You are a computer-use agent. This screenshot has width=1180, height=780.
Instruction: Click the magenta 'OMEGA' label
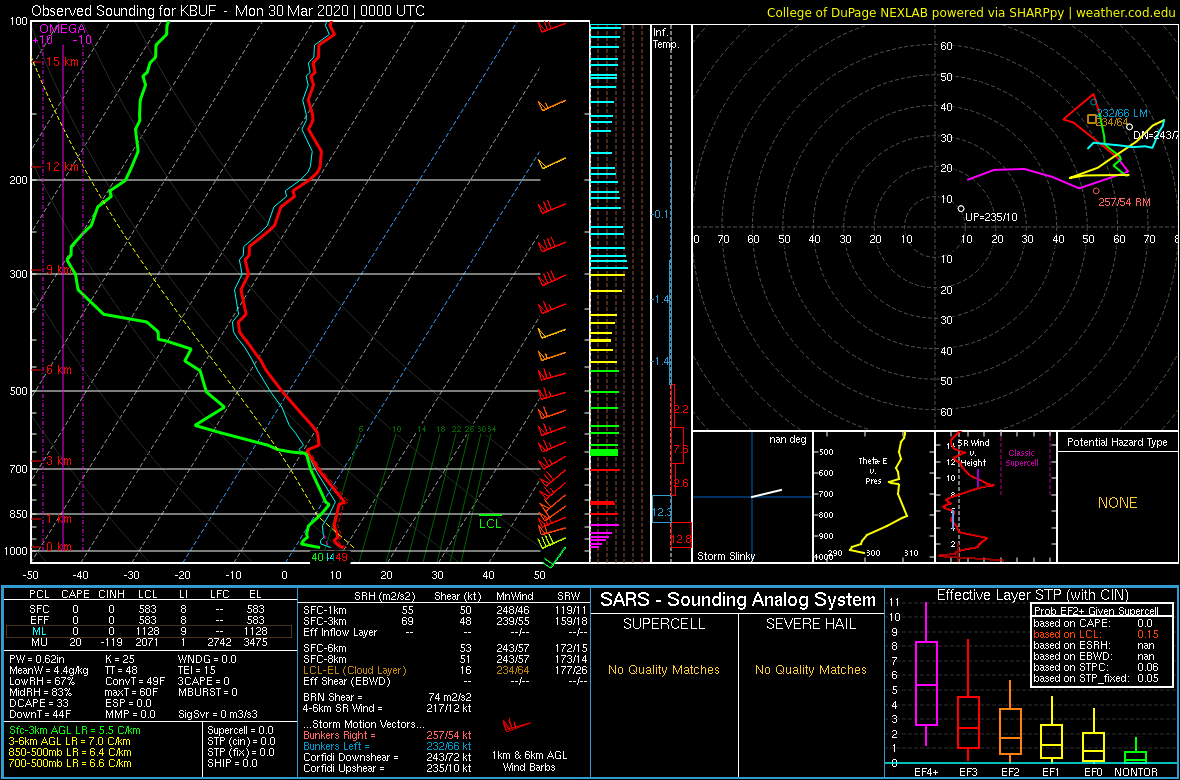(x=62, y=29)
